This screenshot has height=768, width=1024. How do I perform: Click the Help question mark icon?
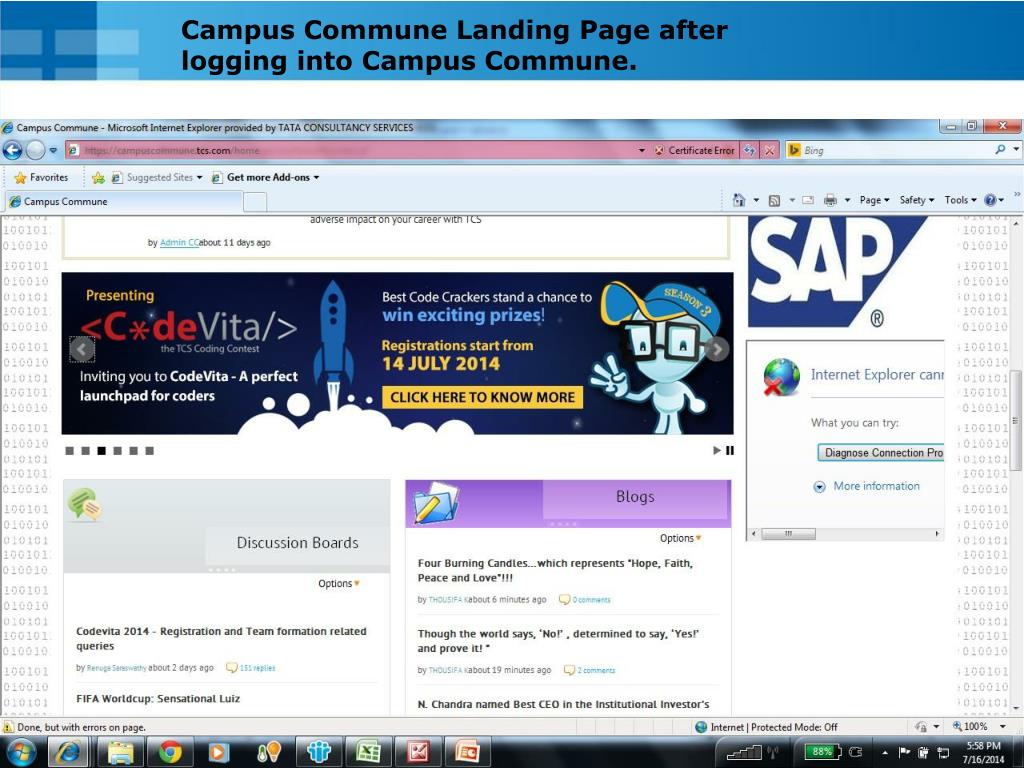tap(991, 200)
